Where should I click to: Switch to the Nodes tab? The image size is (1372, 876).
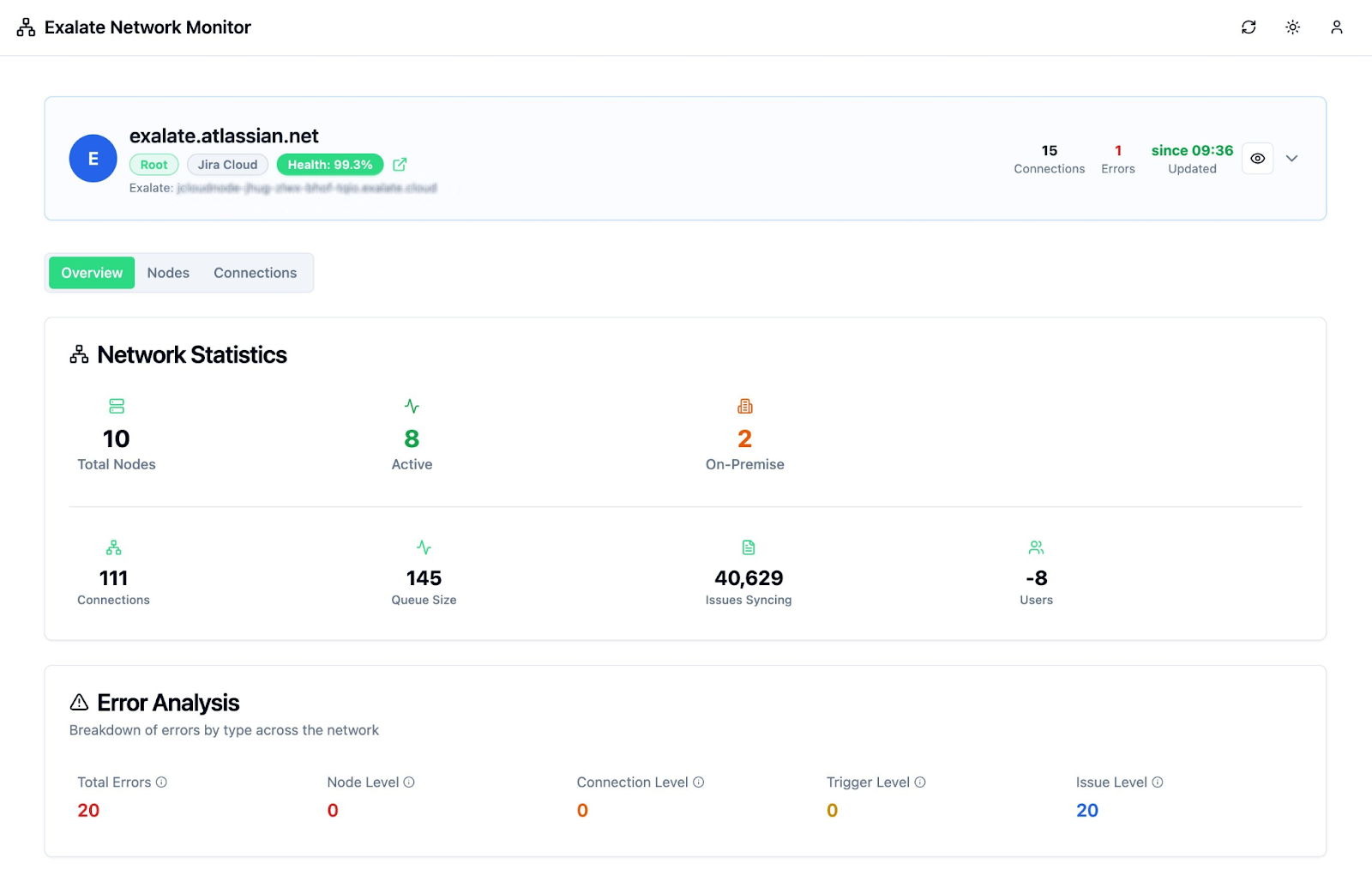(168, 272)
